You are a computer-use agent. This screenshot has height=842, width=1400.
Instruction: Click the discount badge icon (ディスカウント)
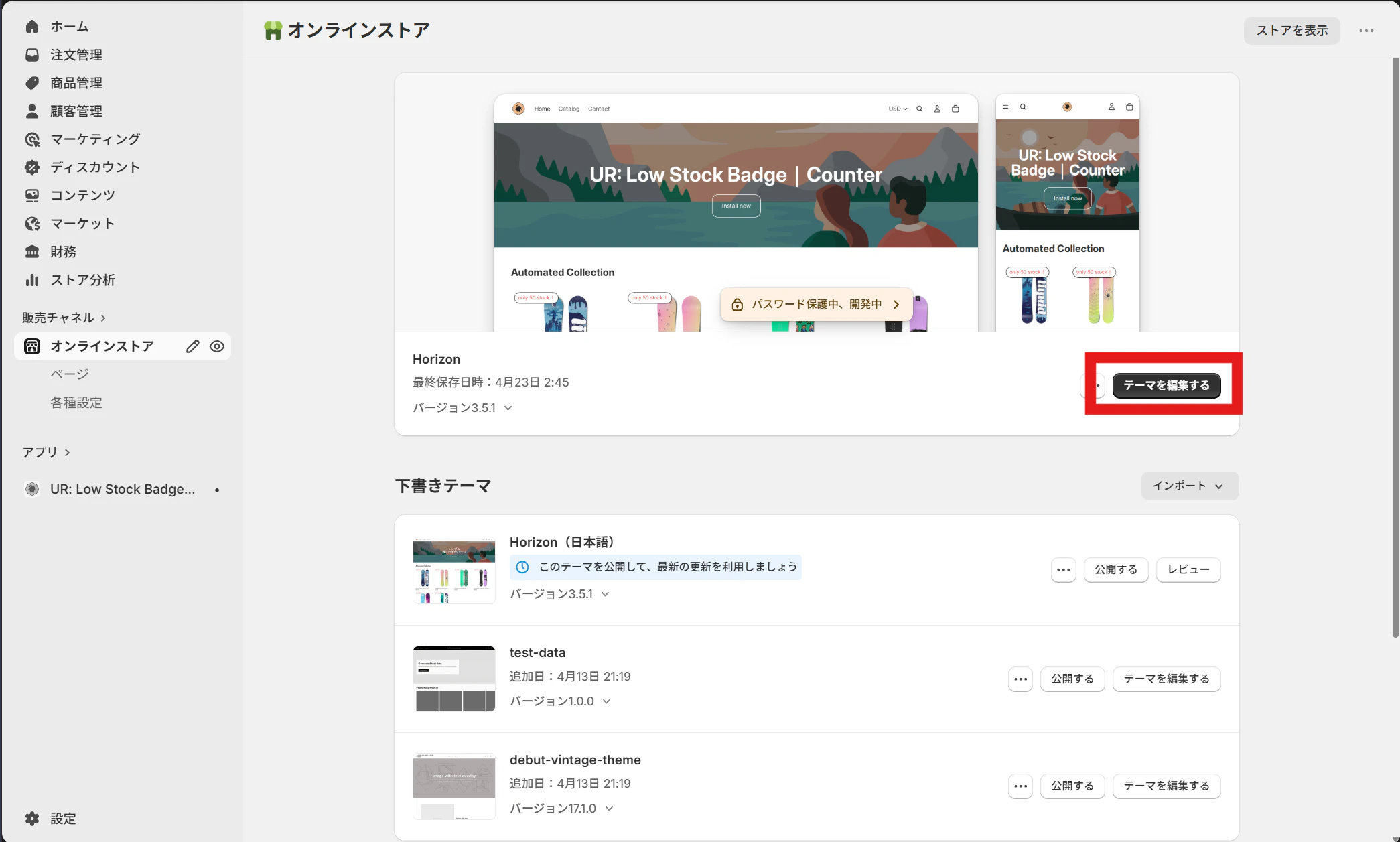point(31,167)
